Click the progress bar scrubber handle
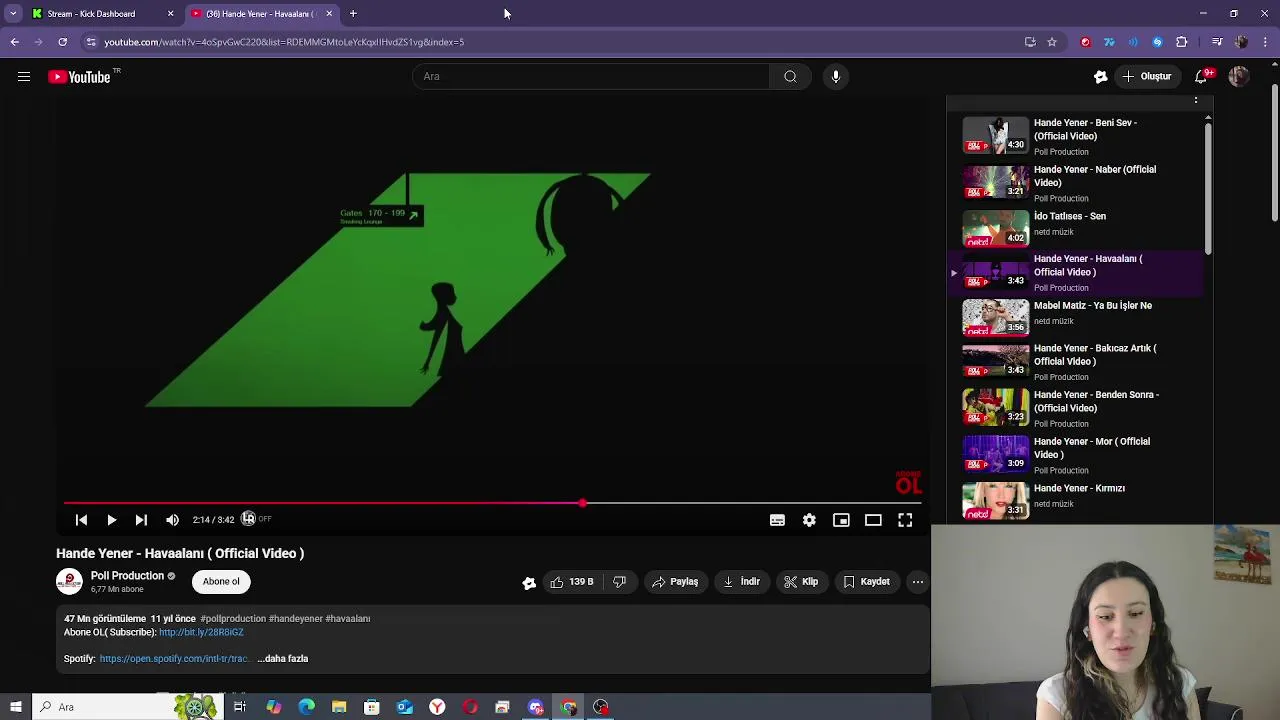This screenshot has height=720, width=1280. [582, 503]
